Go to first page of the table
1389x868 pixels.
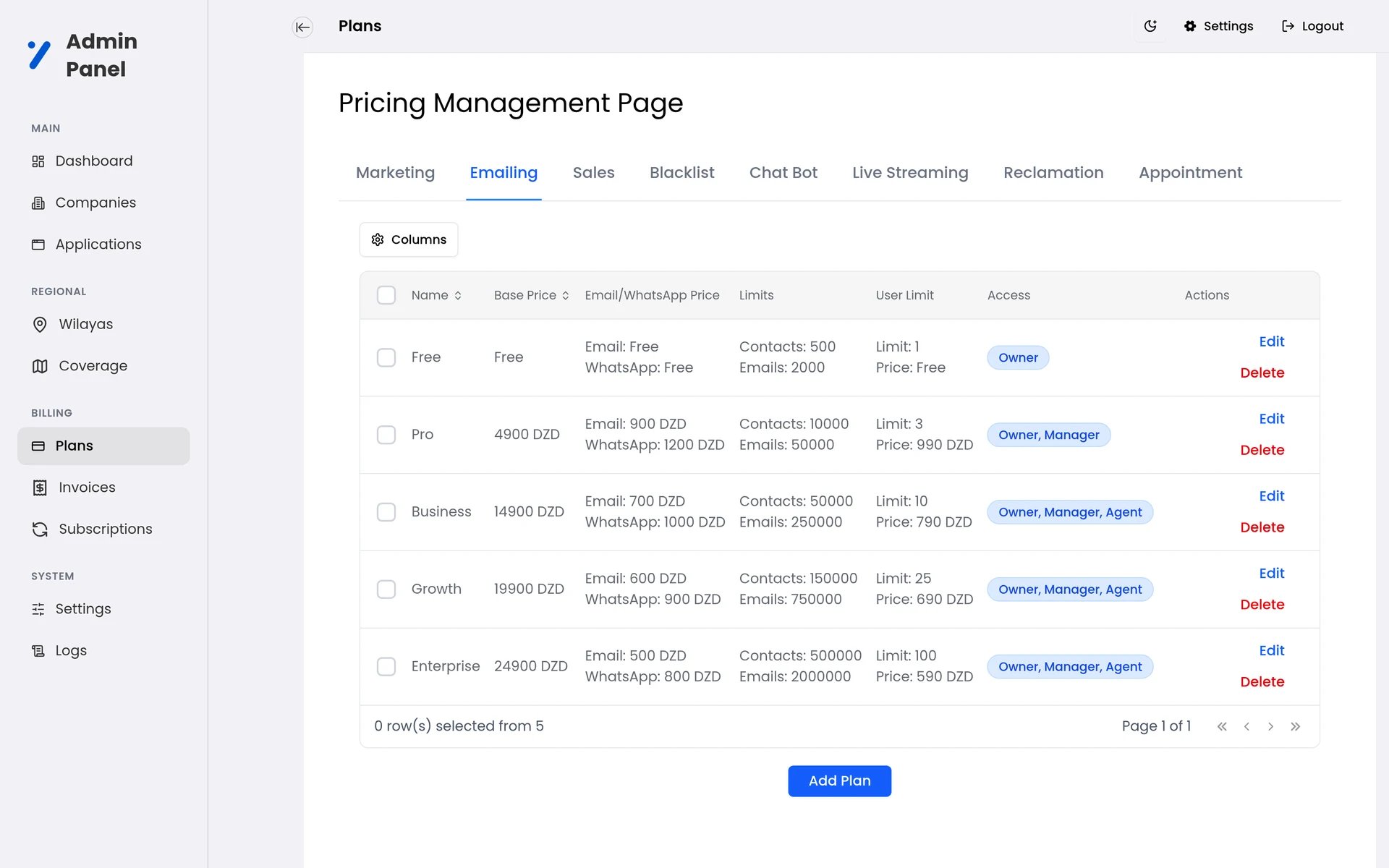point(1222,726)
